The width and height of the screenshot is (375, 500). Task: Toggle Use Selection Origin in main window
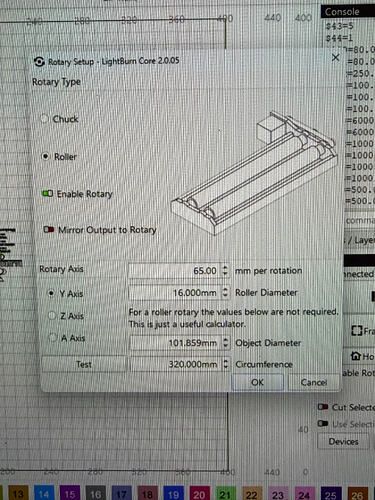pyautogui.click(x=323, y=424)
